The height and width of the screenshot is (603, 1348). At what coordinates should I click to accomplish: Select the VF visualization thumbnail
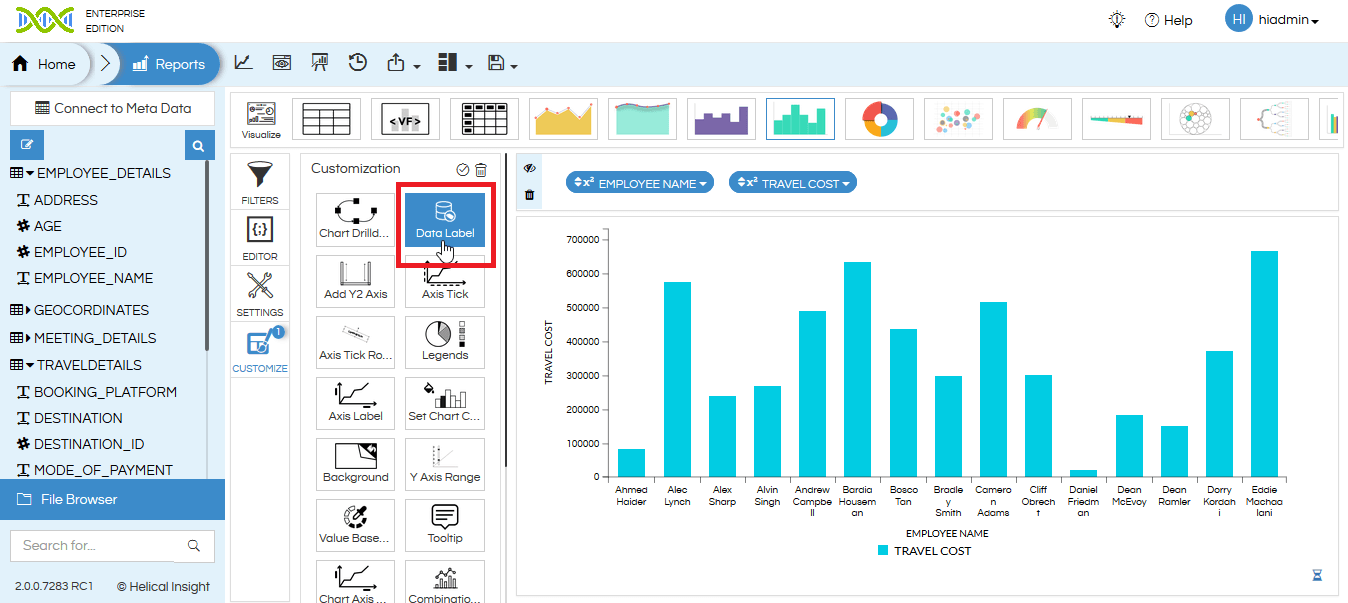405,119
